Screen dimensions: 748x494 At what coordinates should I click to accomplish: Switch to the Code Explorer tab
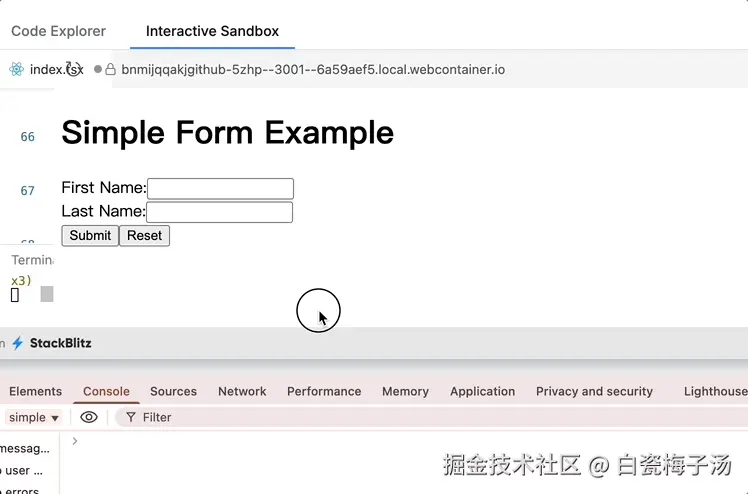58,31
